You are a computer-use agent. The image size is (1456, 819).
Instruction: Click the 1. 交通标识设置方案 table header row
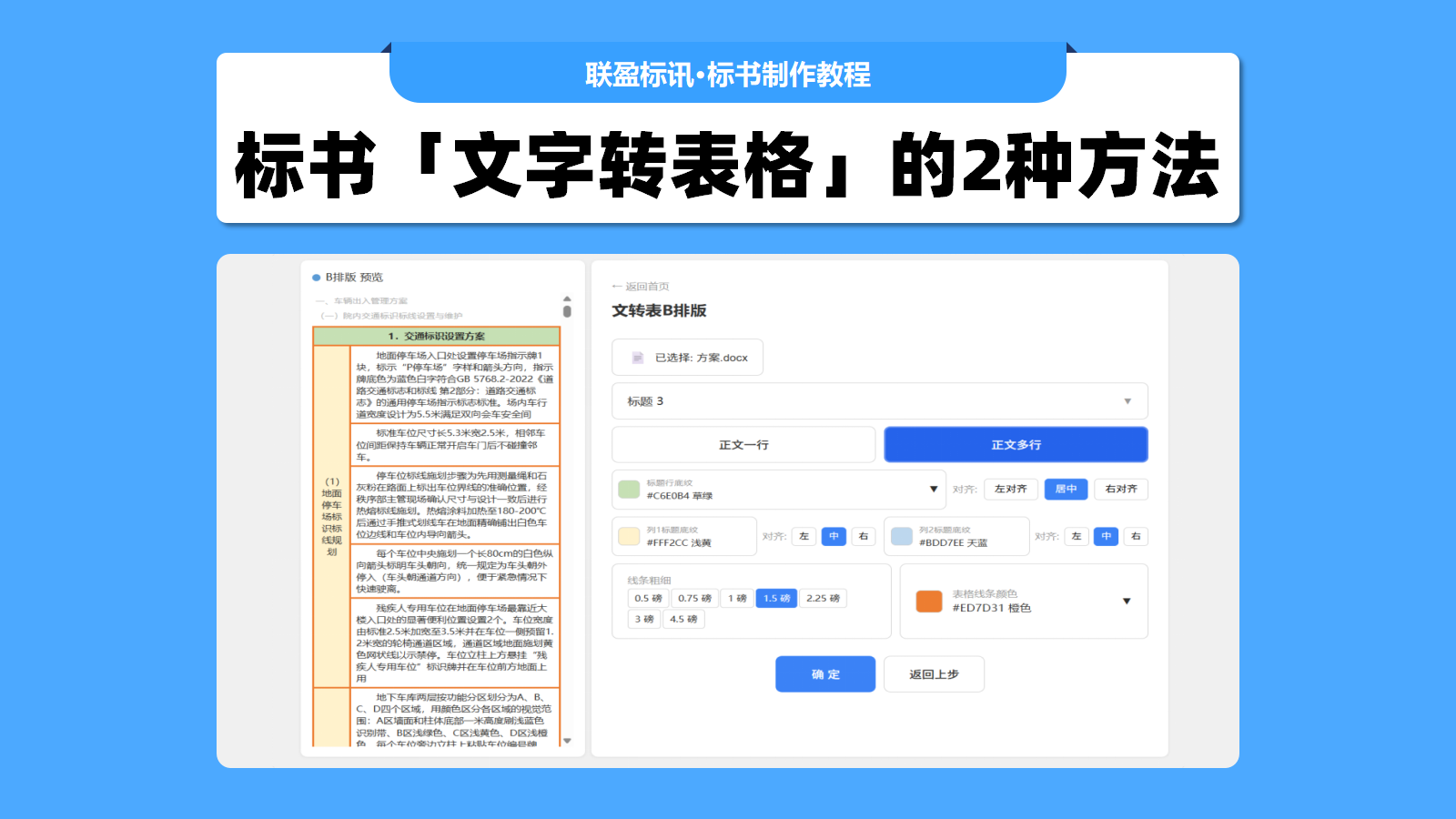[436, 336]
